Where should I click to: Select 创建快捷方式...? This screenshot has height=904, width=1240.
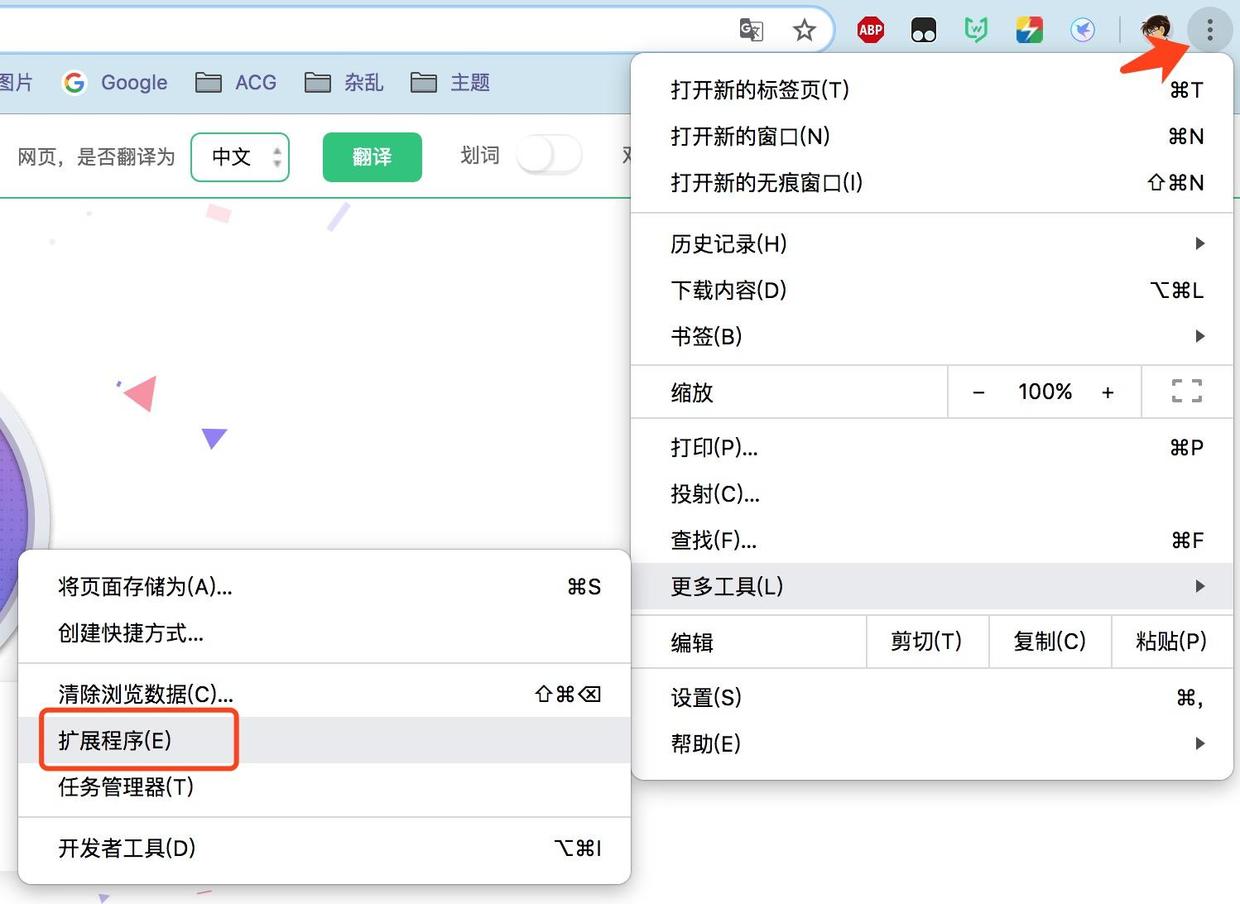point(325,633)
